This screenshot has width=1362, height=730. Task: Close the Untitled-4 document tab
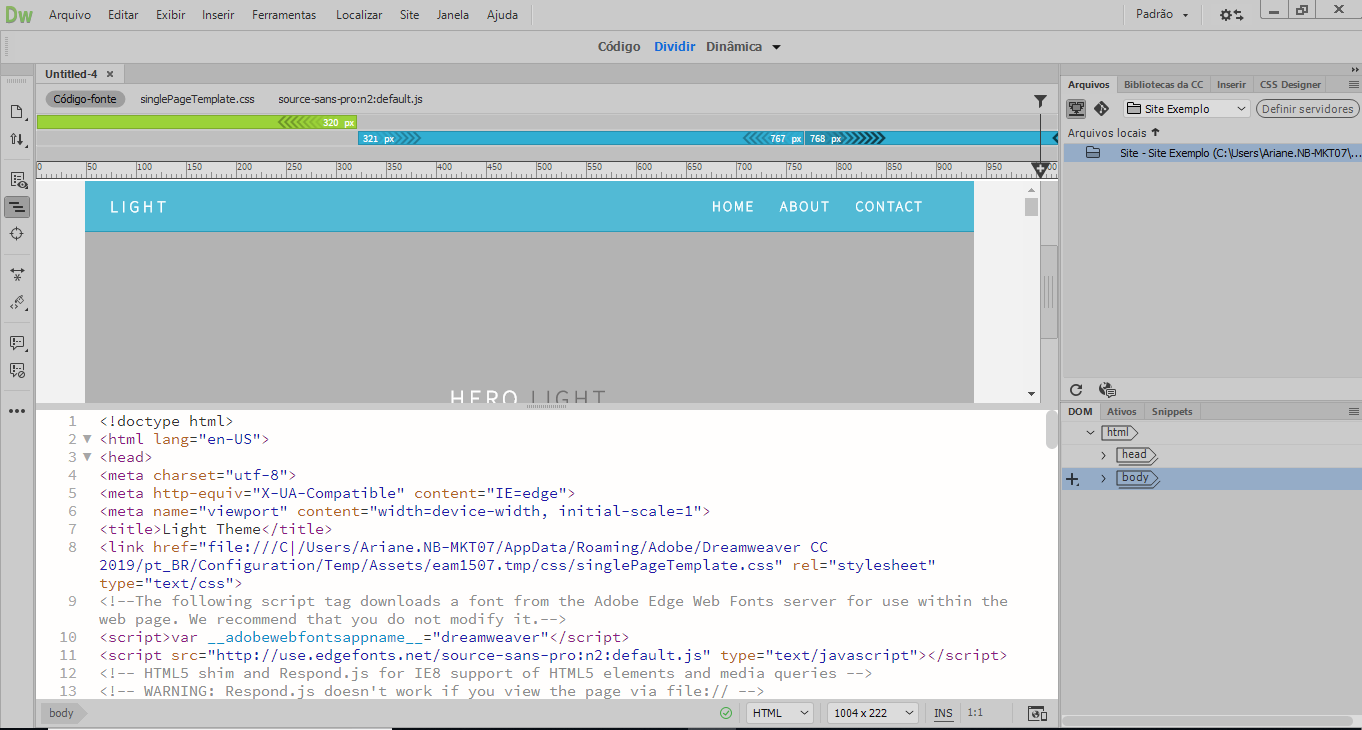[x=110, y=74]
